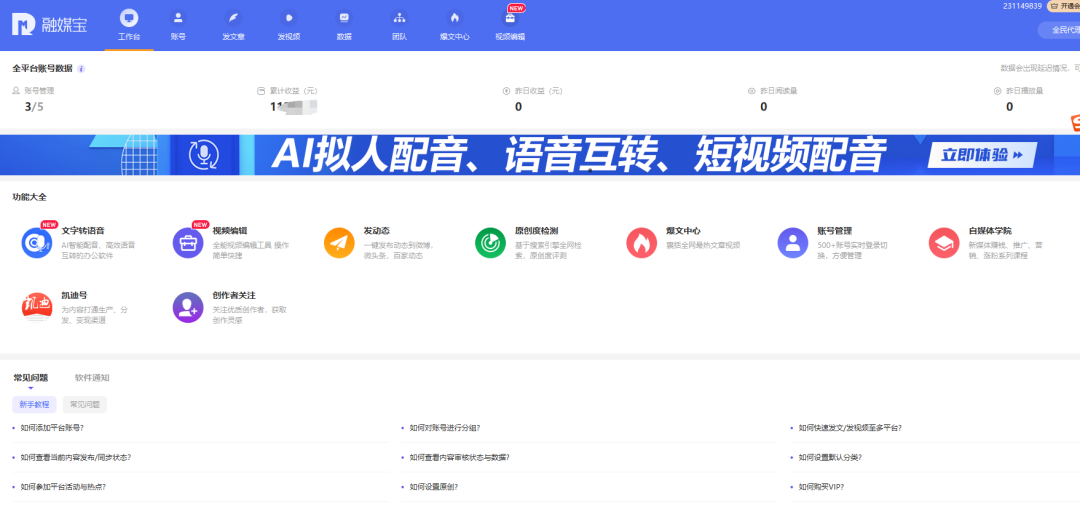Open the 发视频 video icon in top navigation

(289, 18)
